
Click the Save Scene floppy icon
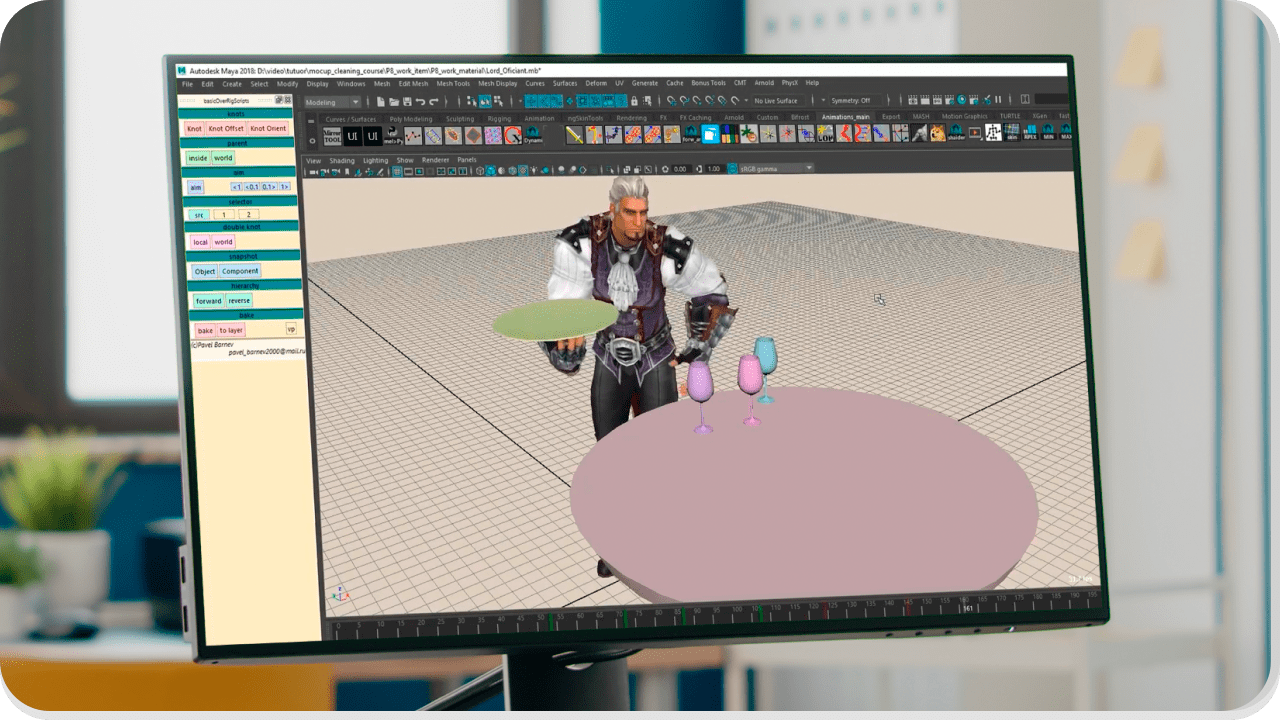[407, 102]
